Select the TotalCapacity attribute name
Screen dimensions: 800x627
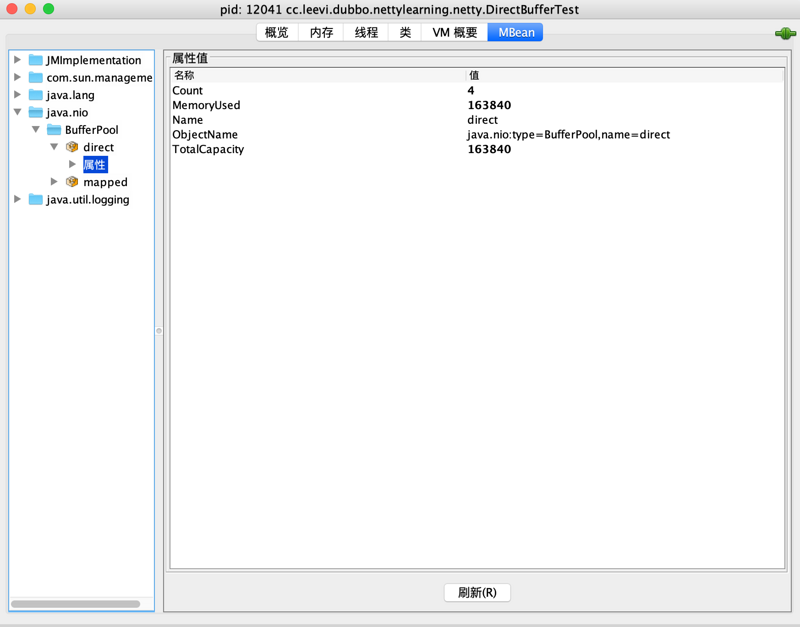(x=208, y=149)
